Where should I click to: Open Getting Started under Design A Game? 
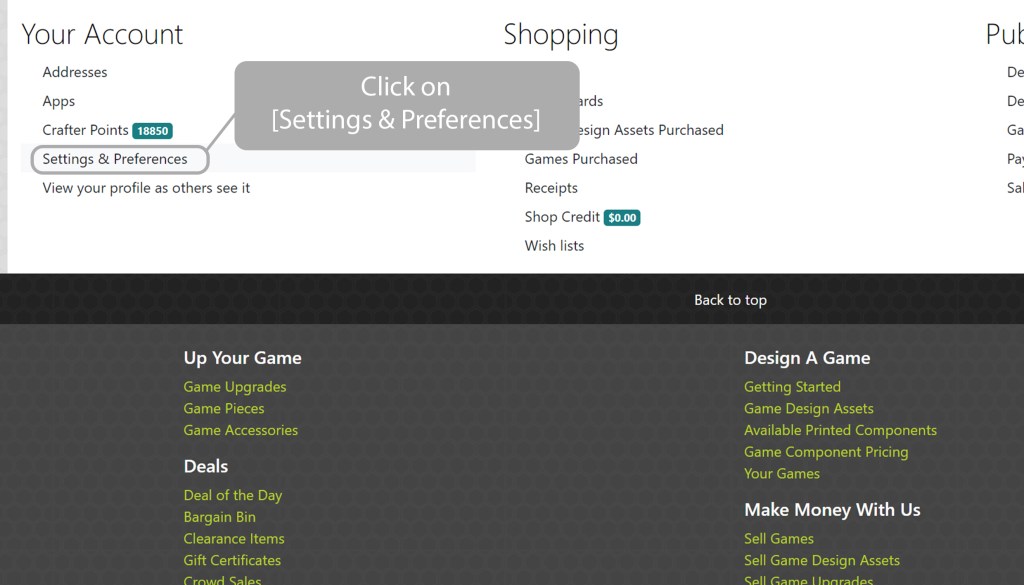(x=792, y=387)
